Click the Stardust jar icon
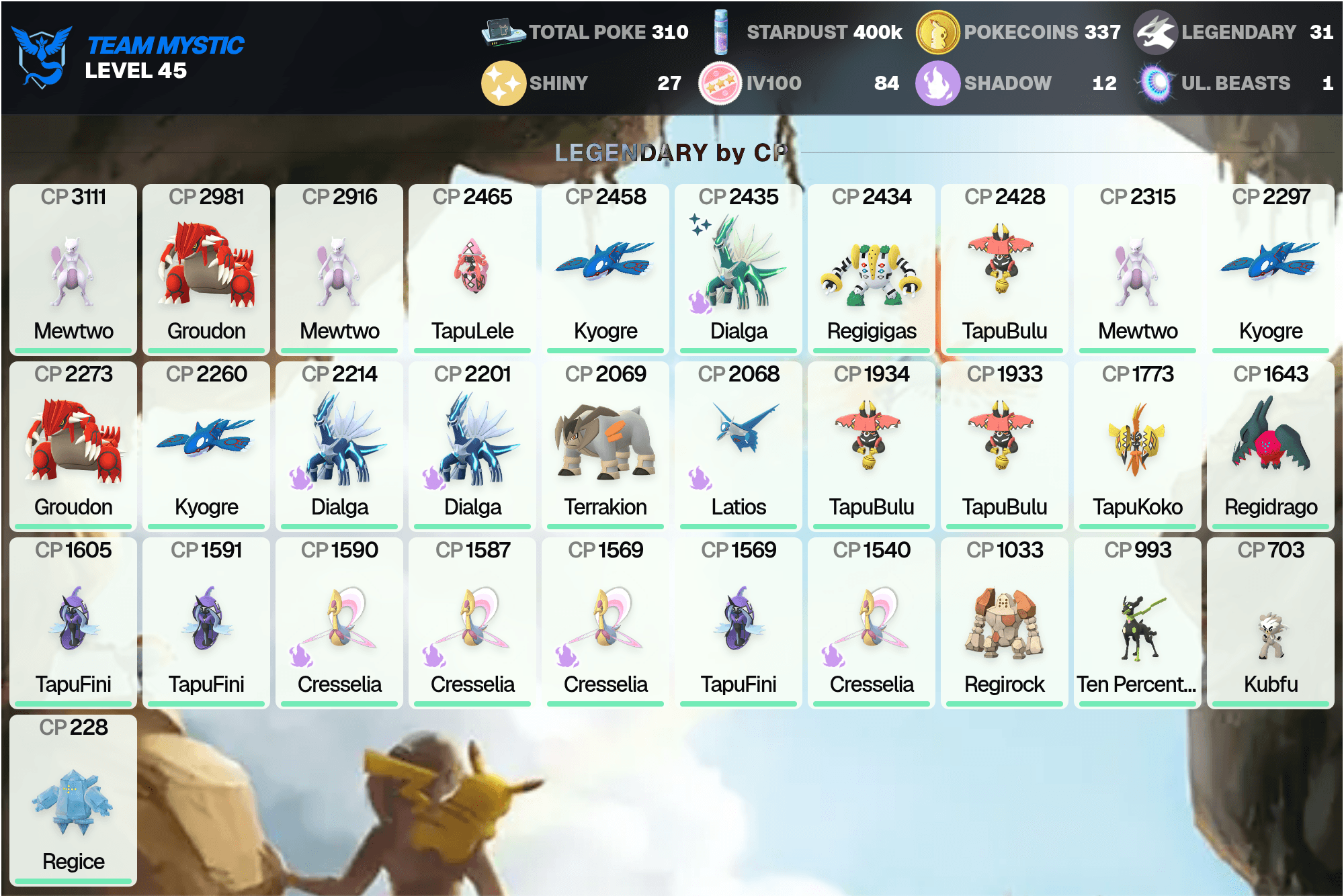The width and height of the screenshot is (1344, 896). [x=721, y=32]
